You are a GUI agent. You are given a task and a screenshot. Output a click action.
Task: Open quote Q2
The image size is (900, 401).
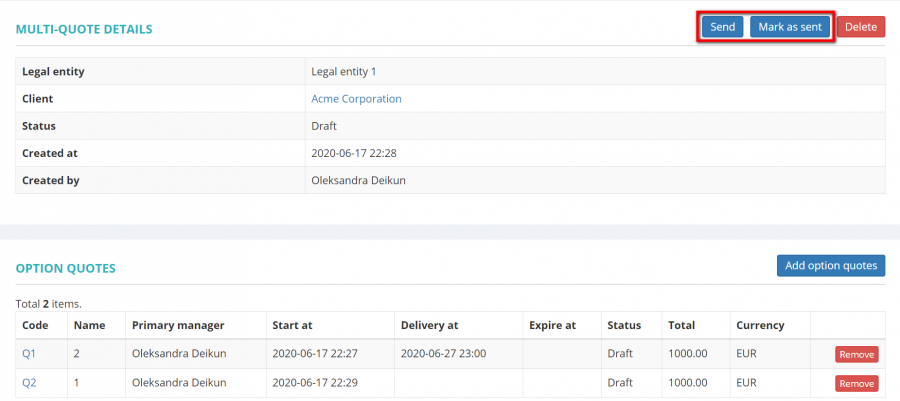[x=29, y=382]
